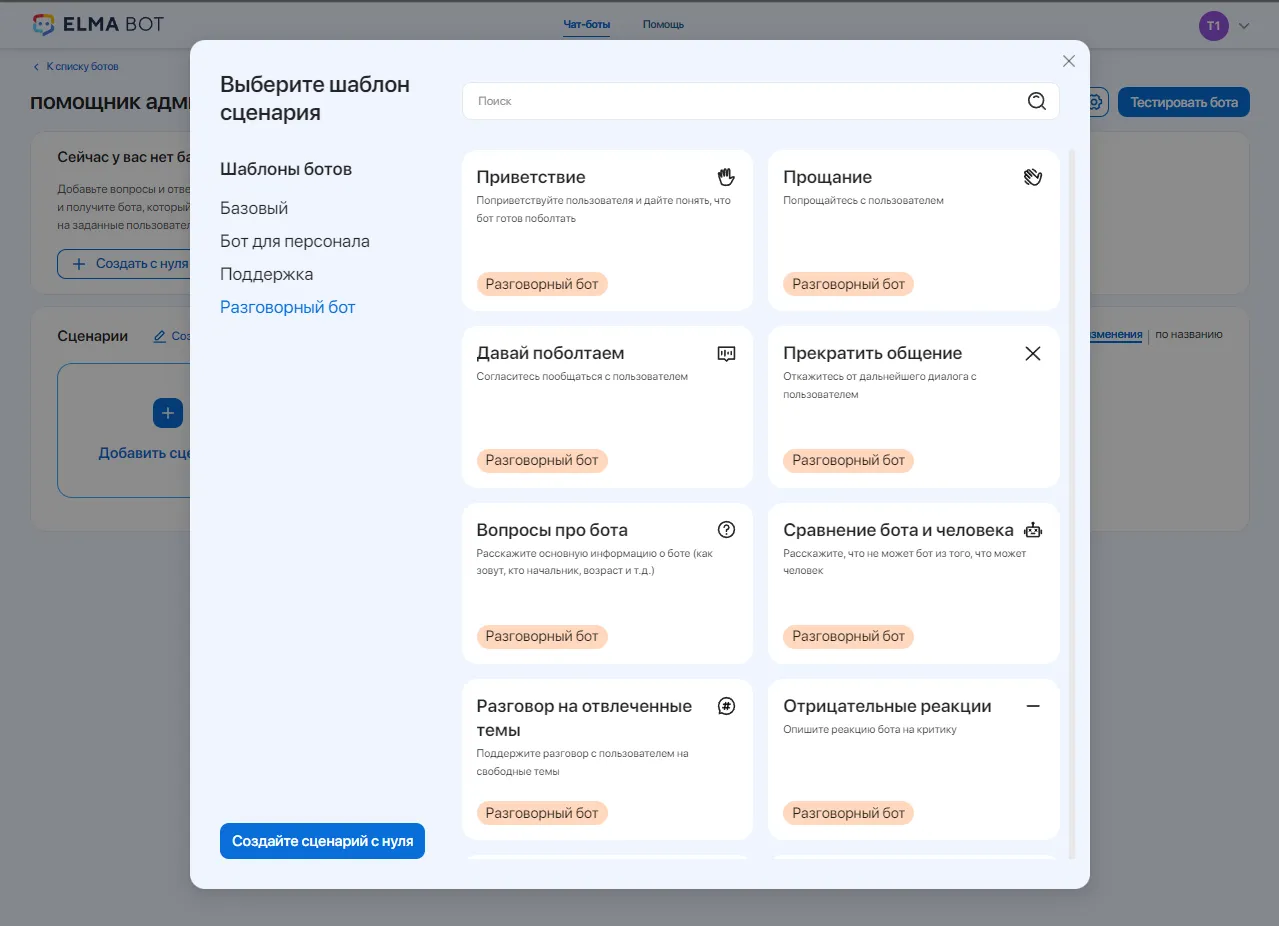Click the clapping hands icon on Прощание card
Screen dimensions: 1279x926
click(1033, 177)
